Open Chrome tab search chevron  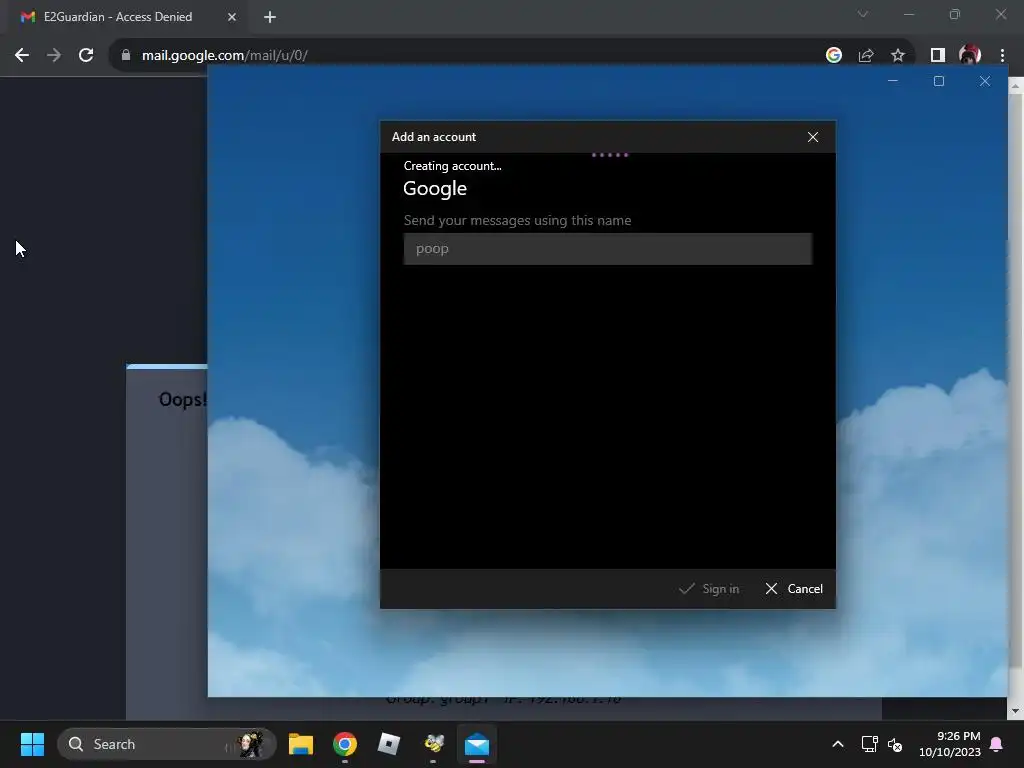[x=863, y=14]
